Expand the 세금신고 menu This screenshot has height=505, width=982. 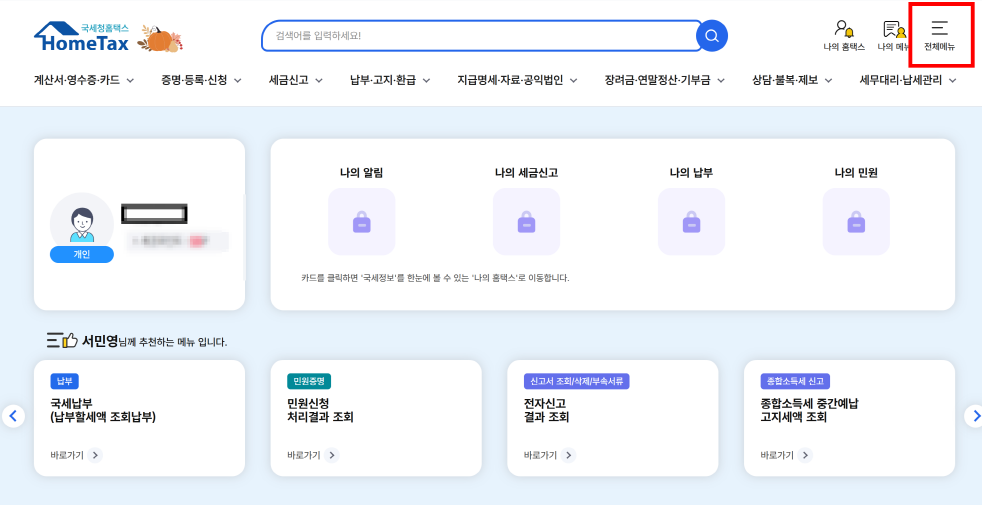click(x=299, y=80)
